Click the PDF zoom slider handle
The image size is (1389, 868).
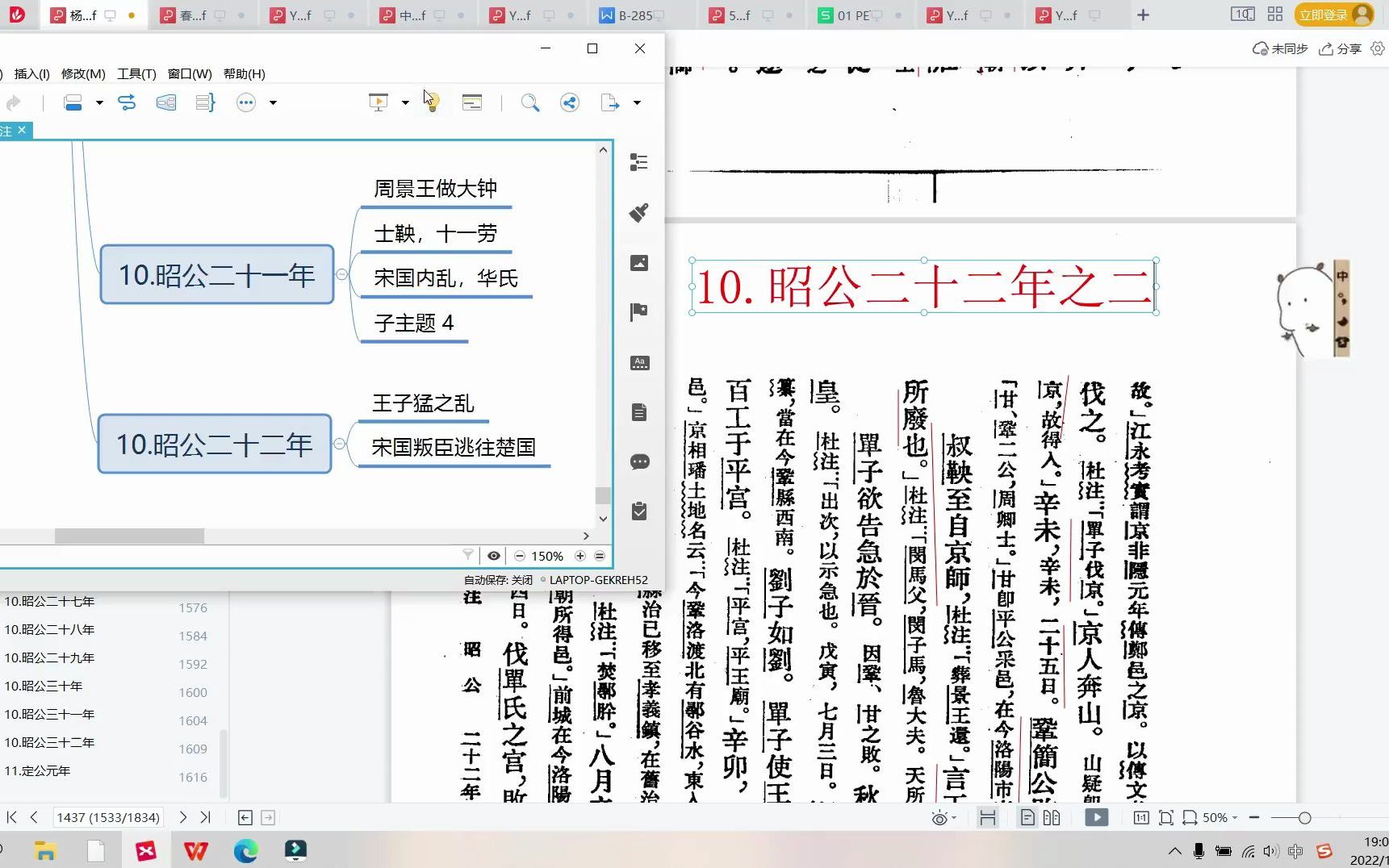click(x=1304, y=818)
